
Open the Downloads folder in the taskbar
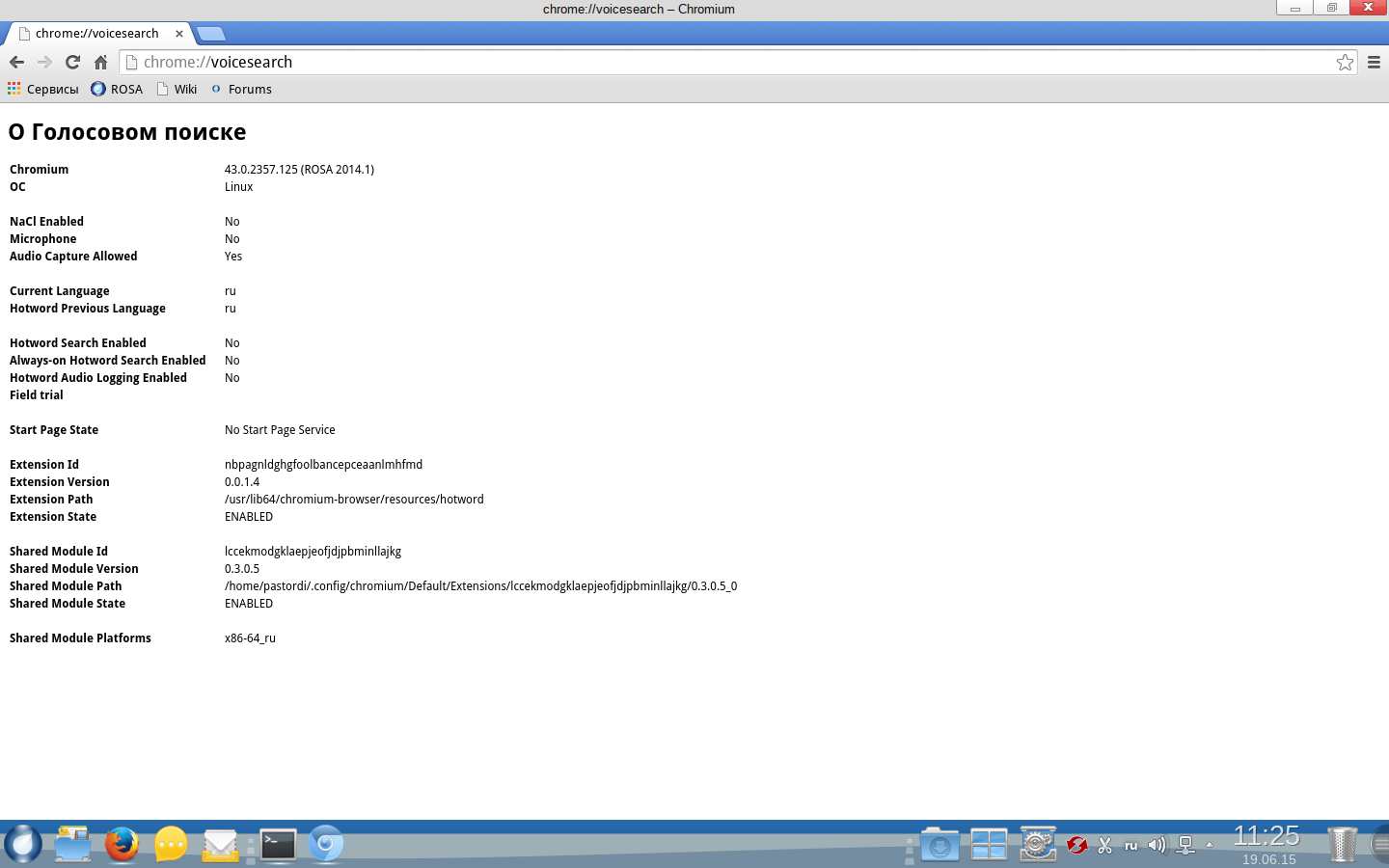tap(940, 845)
